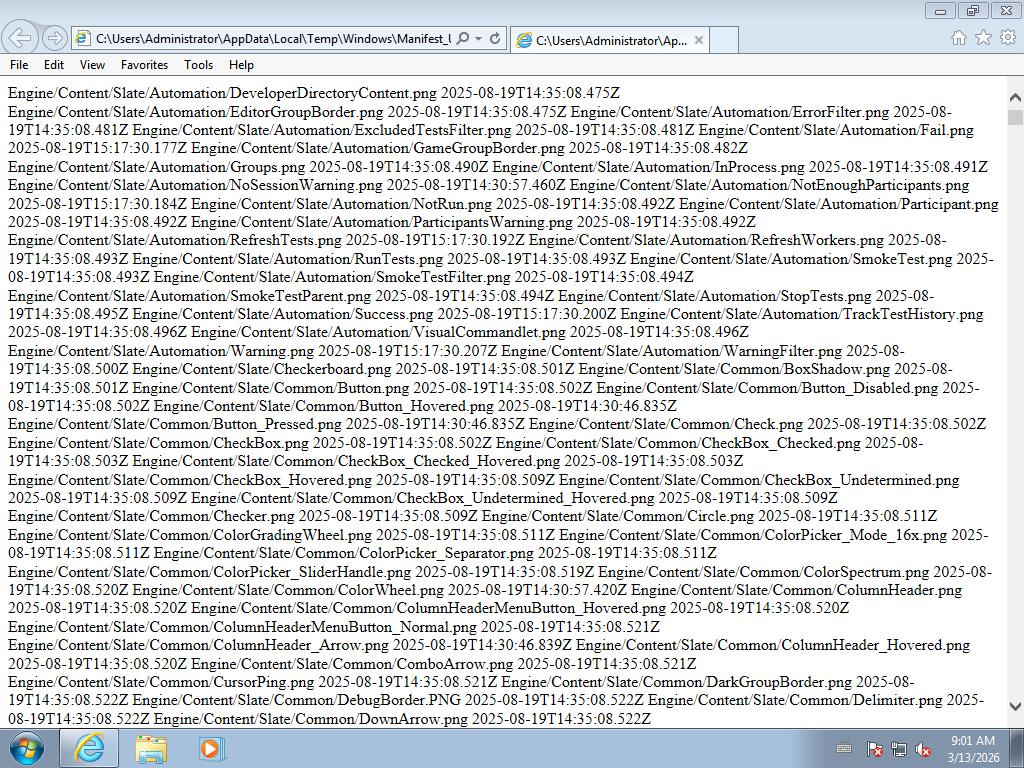Click the scrollbar down arrow
The height and width of the screenshot is (768, 1024).
click(x=1015, y=707)
